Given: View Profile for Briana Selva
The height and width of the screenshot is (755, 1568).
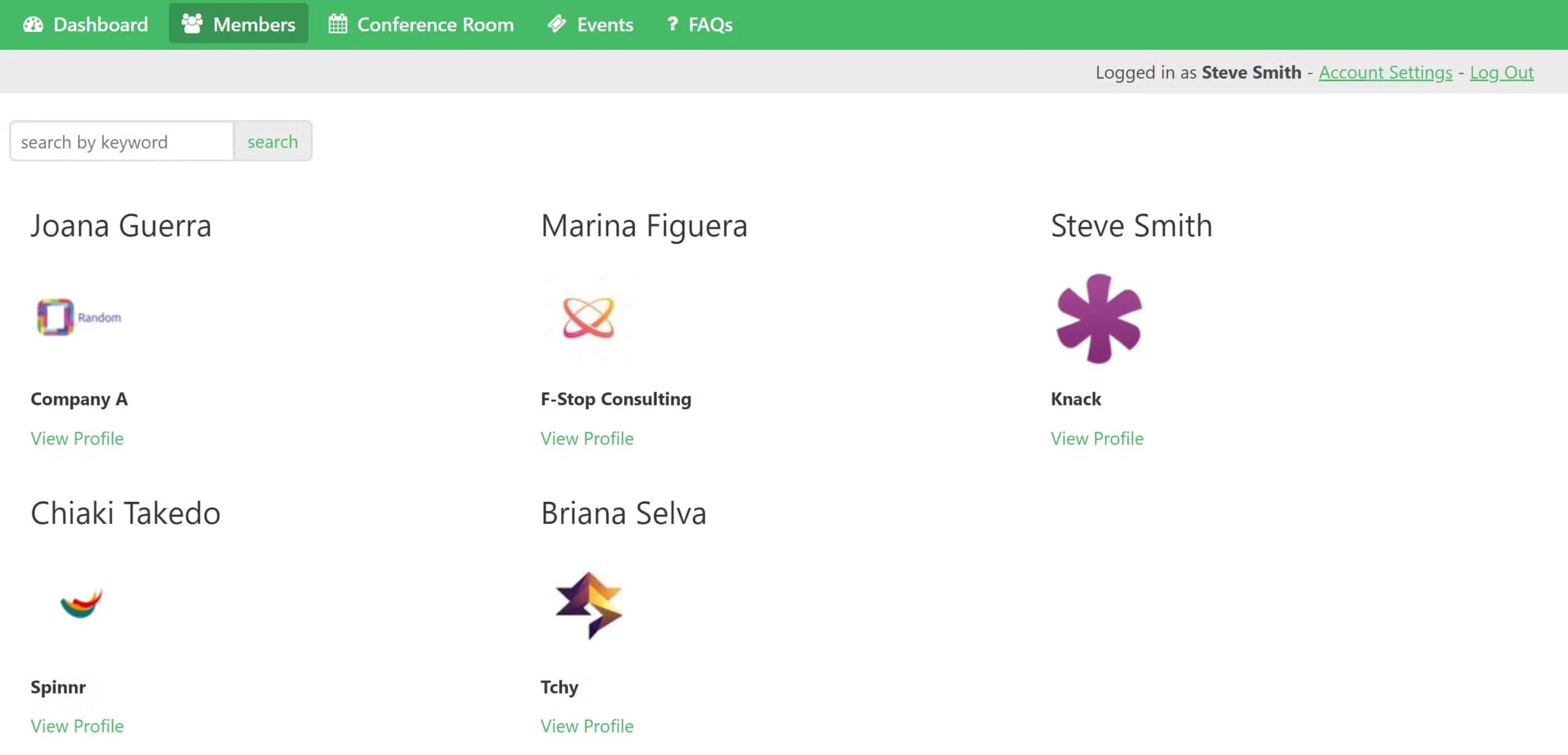Looking at the screenshot, I should pyautogui.click(x=587, y=726).
